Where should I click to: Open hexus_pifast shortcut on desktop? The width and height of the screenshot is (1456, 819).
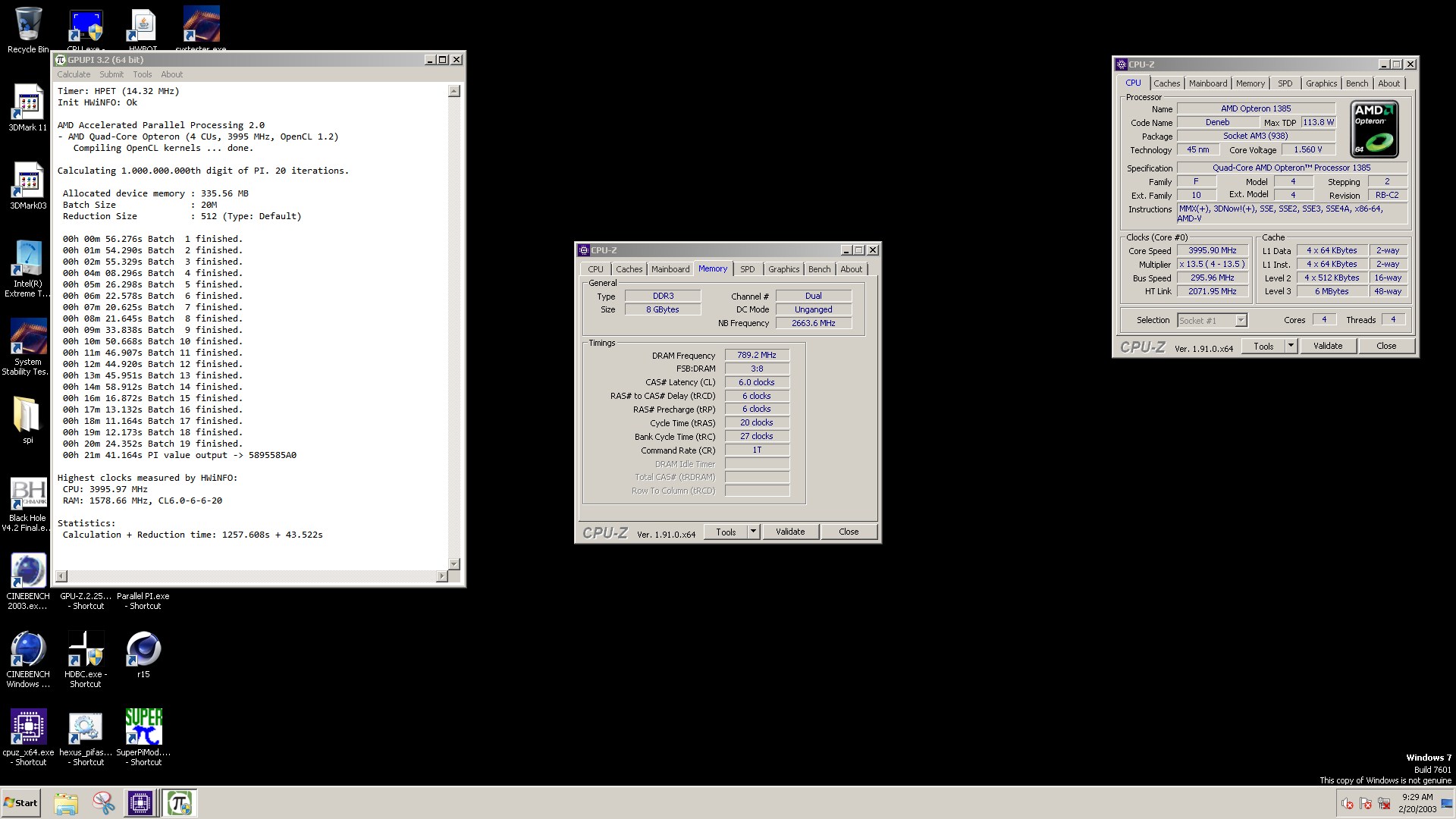pyautogui.click(x=86, y=737)
